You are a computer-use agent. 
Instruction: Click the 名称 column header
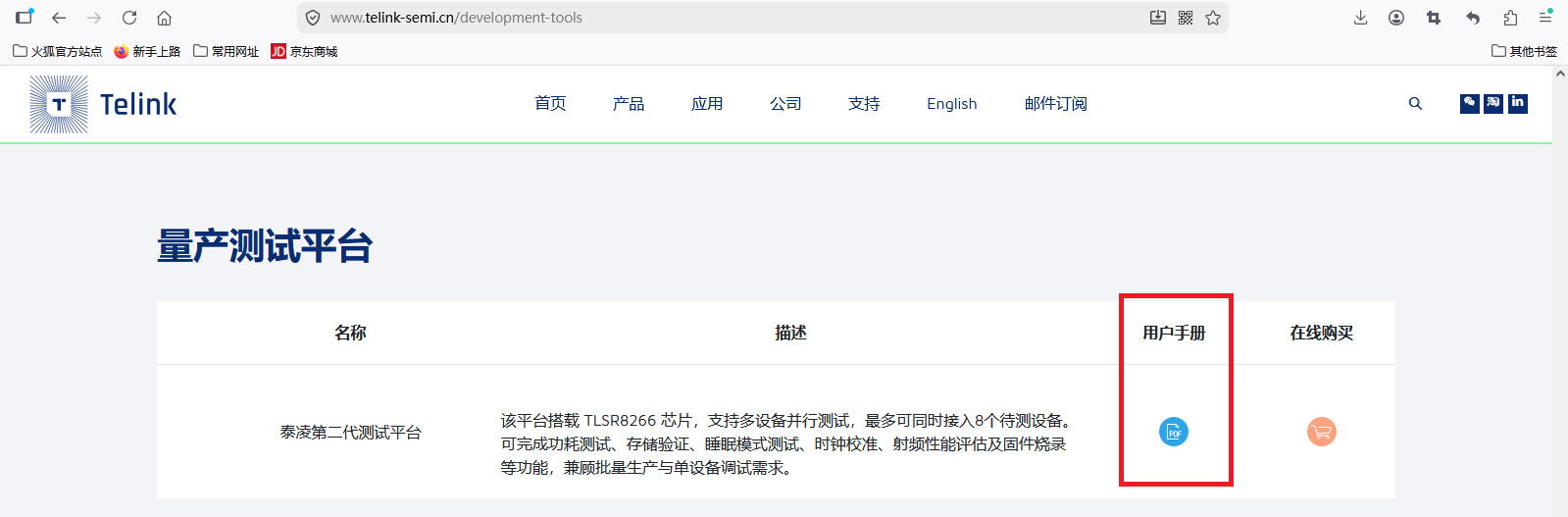[350, 334]
